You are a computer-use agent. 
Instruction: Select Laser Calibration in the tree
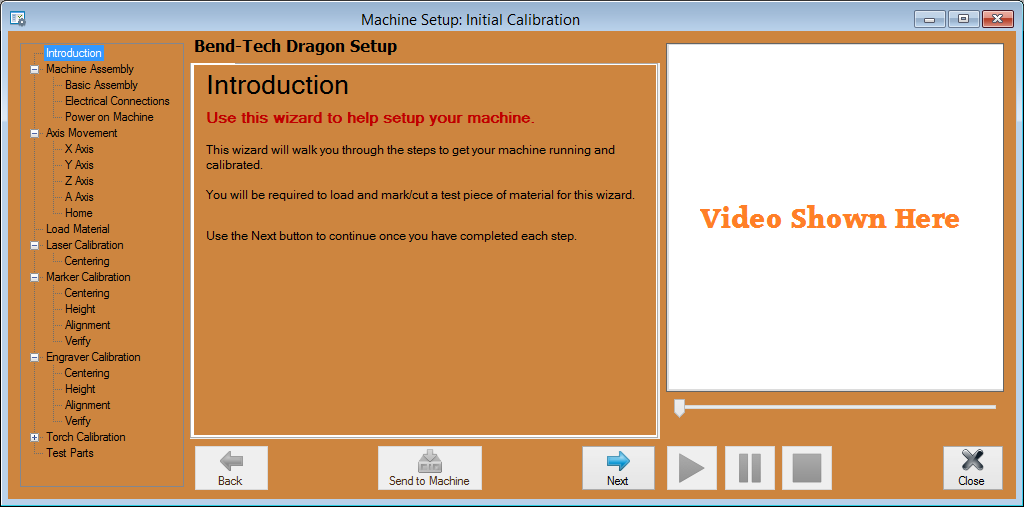[84, 245]
